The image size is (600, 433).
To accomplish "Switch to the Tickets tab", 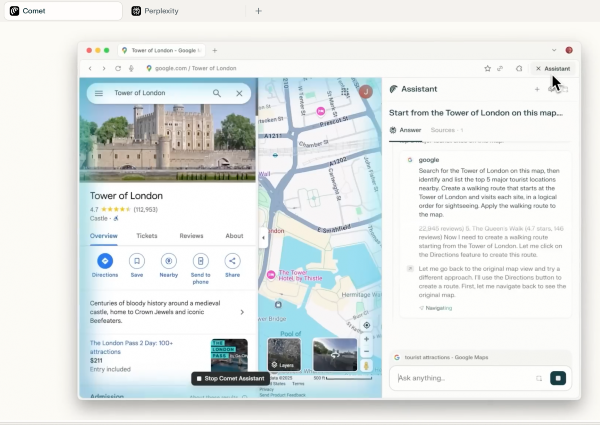I will point(147,236).
